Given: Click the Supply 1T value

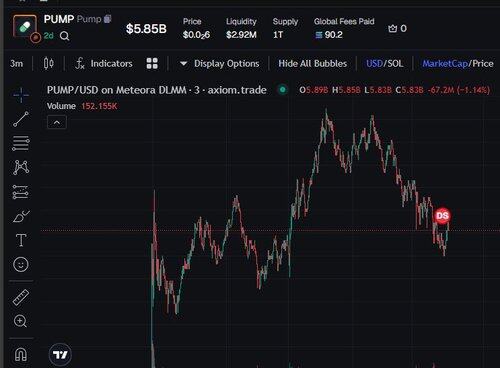Looking at the screenshot, I should pyautogui.click(x=278, y=35).
